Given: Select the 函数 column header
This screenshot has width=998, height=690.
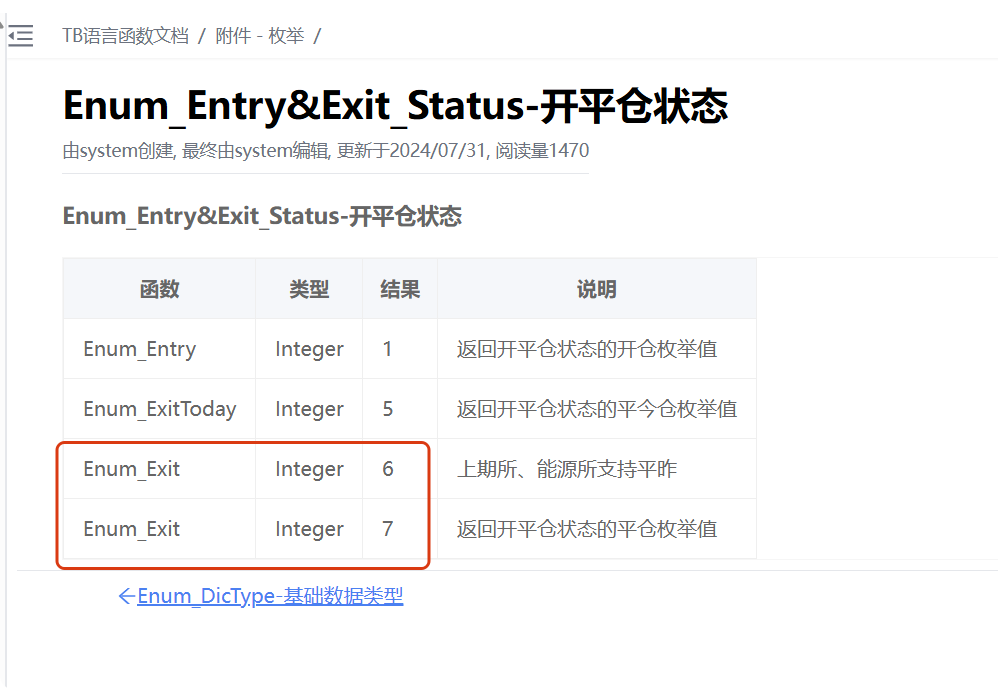Looking at the screenshot, I should [159, 289].
